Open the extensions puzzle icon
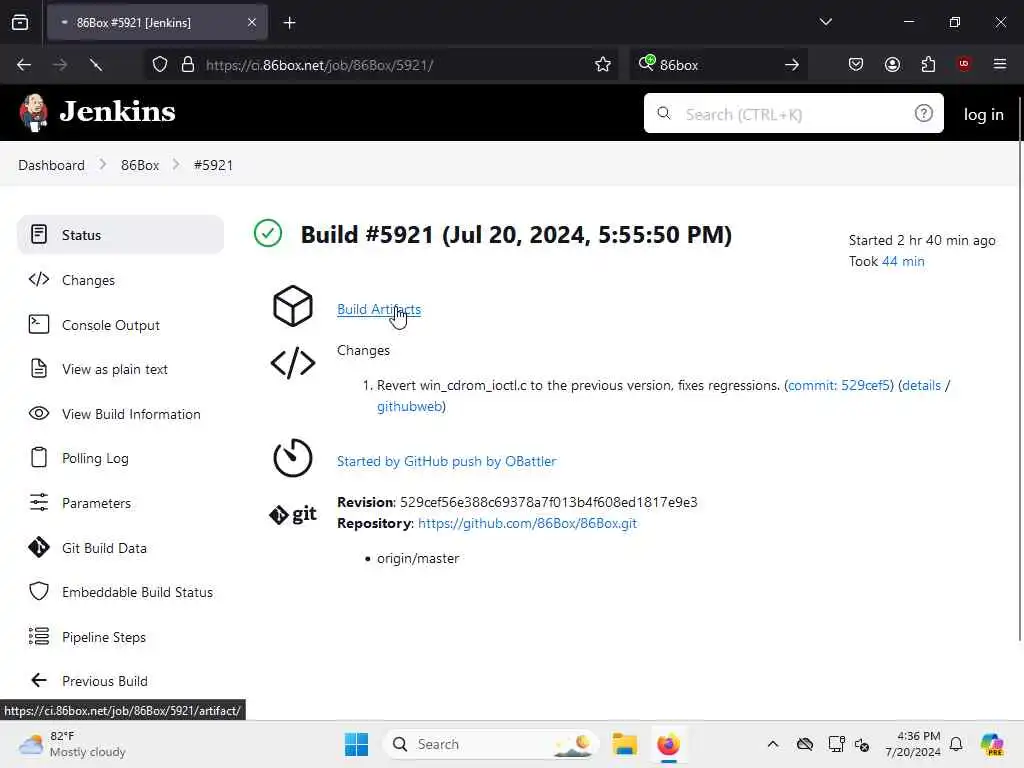This screenshot has width=1024, height=768. pyautogui.click(x=928, y=64)
